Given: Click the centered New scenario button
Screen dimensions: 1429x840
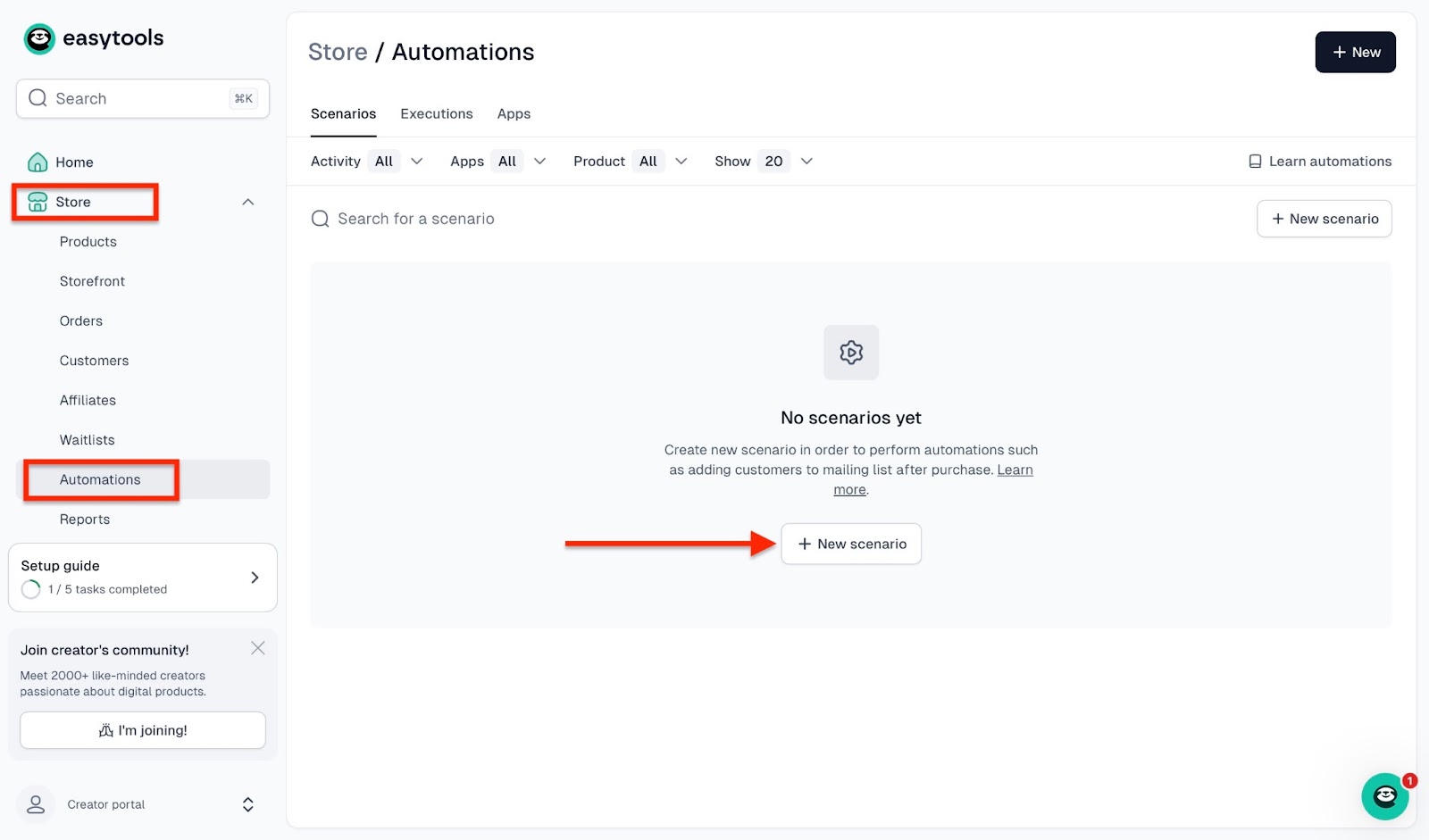Looking at the screenshot, I should tap(851, 544).
